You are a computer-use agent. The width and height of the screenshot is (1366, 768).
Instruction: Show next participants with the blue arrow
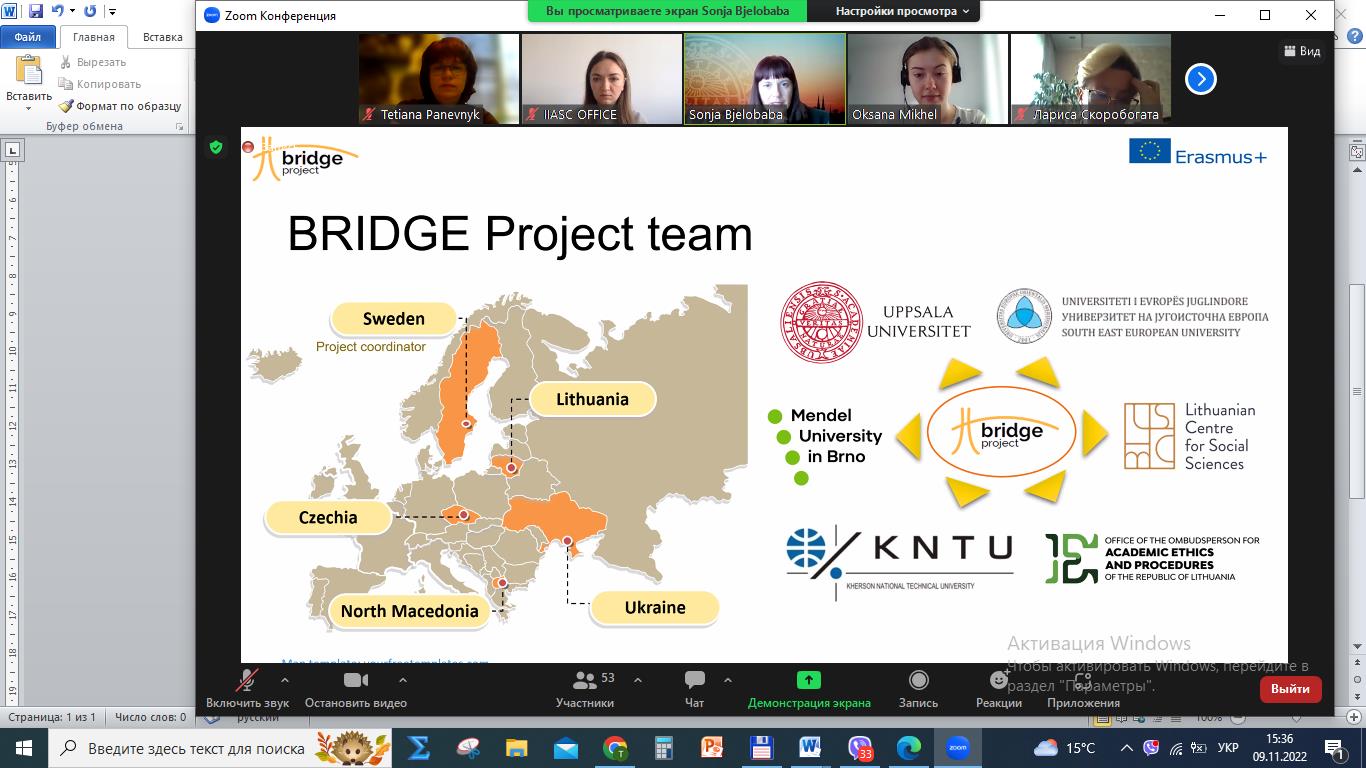pos(1200,79)
